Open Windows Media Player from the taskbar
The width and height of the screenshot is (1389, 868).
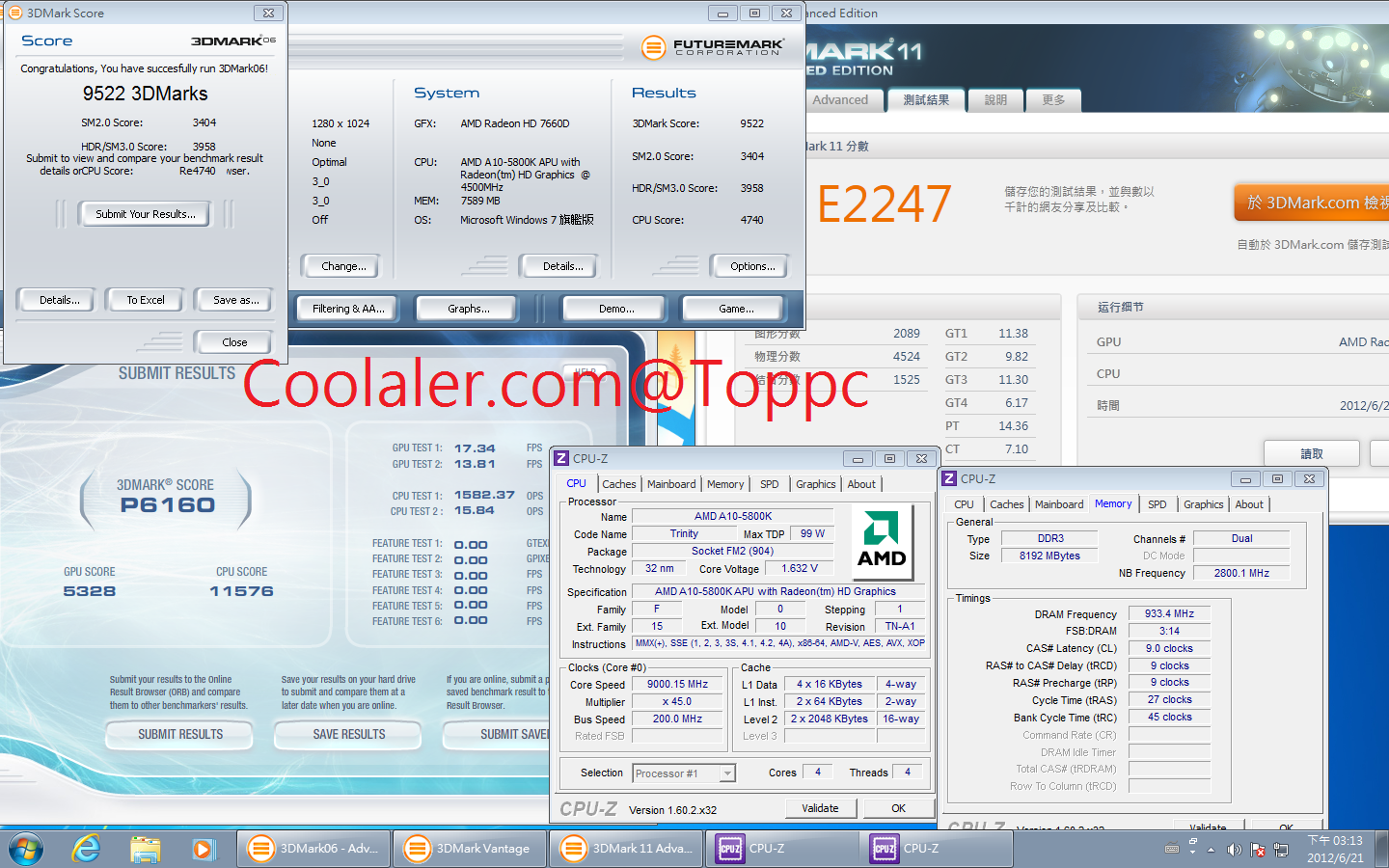click(203, 849)
